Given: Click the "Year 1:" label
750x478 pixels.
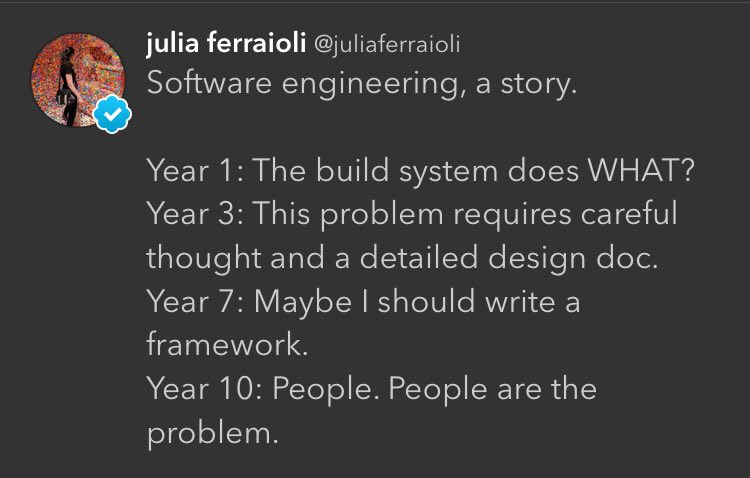Looking at the screenshot, I should coord(195,170).
